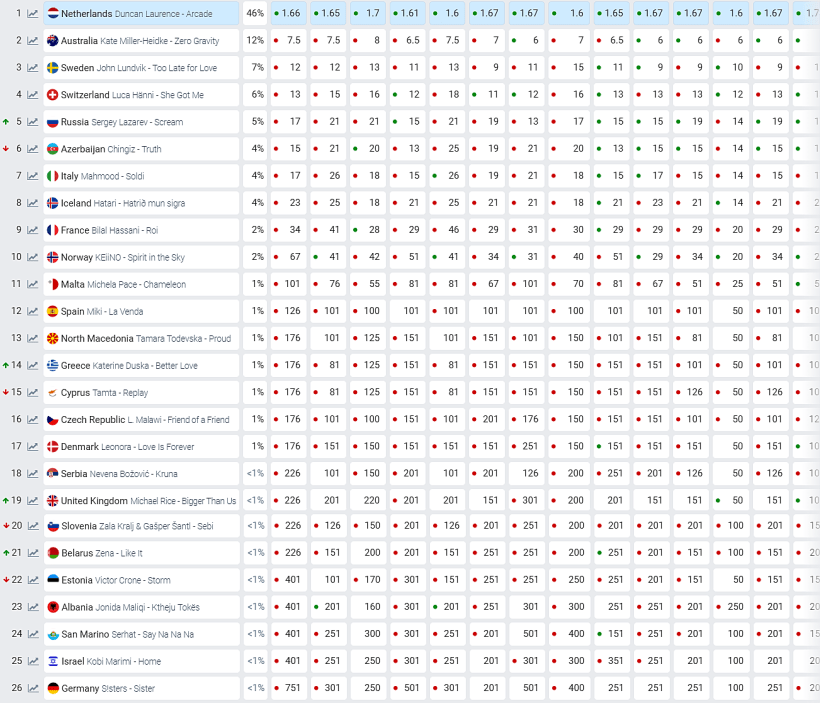Open San Marino Serhat - Say Na Na Na
820x703 pixels.
(x=141, y=634)
